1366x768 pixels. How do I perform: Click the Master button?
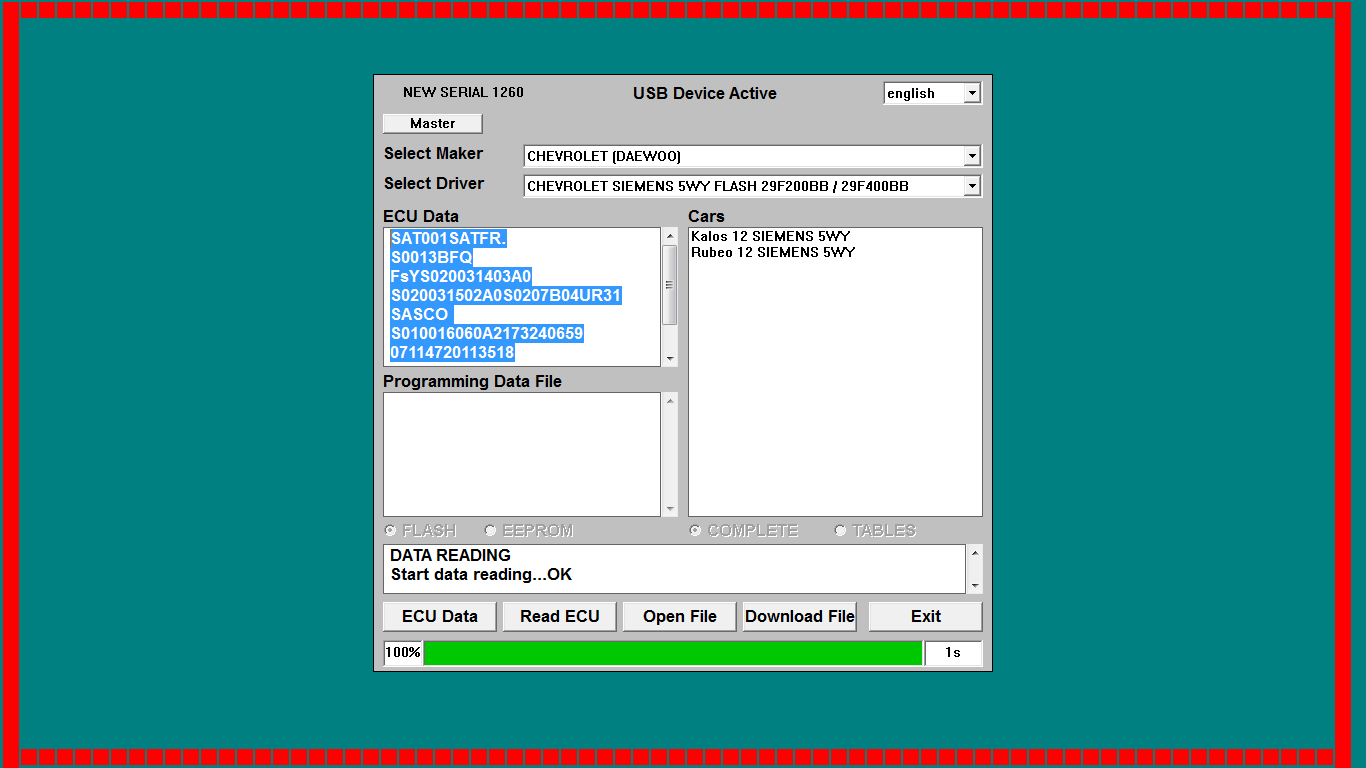point(432,123)
